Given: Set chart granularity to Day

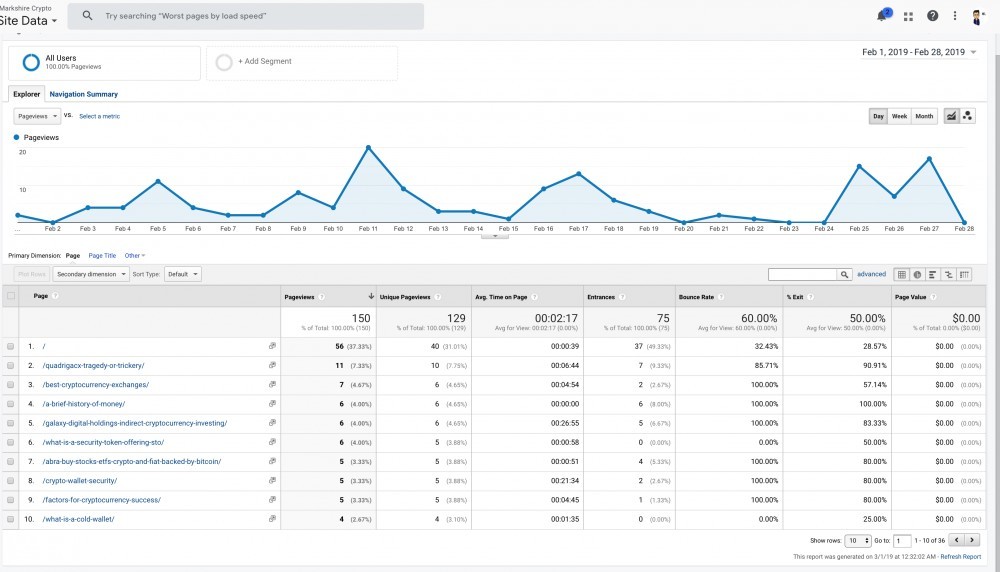Looking at the screenshot, I should 878,116.
